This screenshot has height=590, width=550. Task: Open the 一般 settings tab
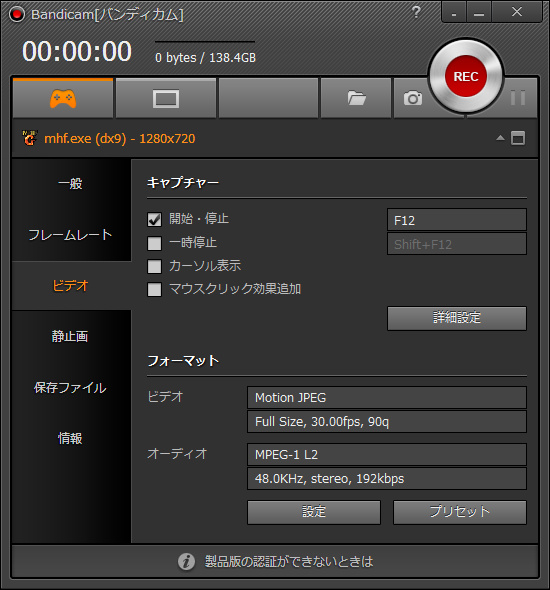click(x=70, y=184)
